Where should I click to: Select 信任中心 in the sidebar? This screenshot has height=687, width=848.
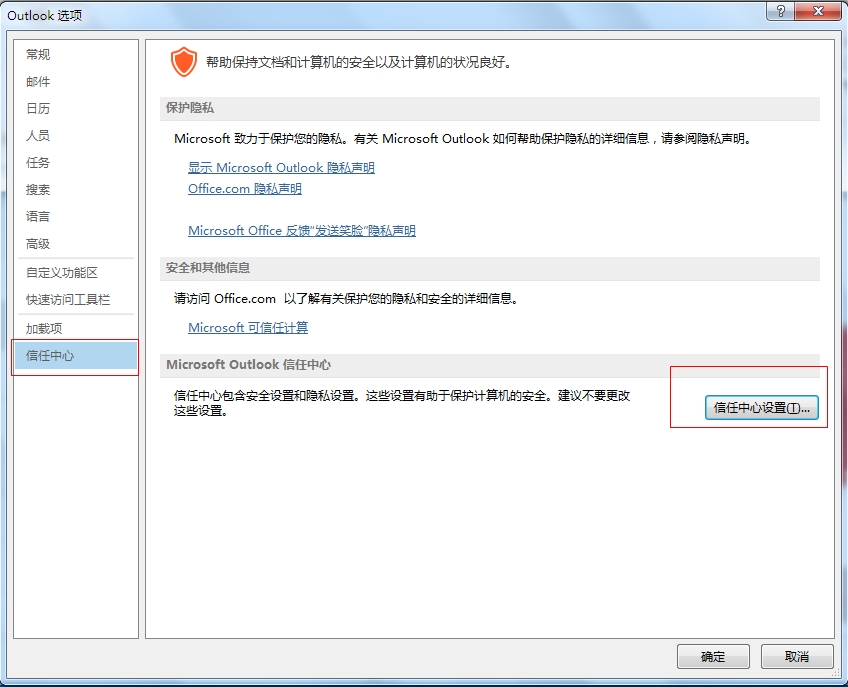tap(76, 356)
